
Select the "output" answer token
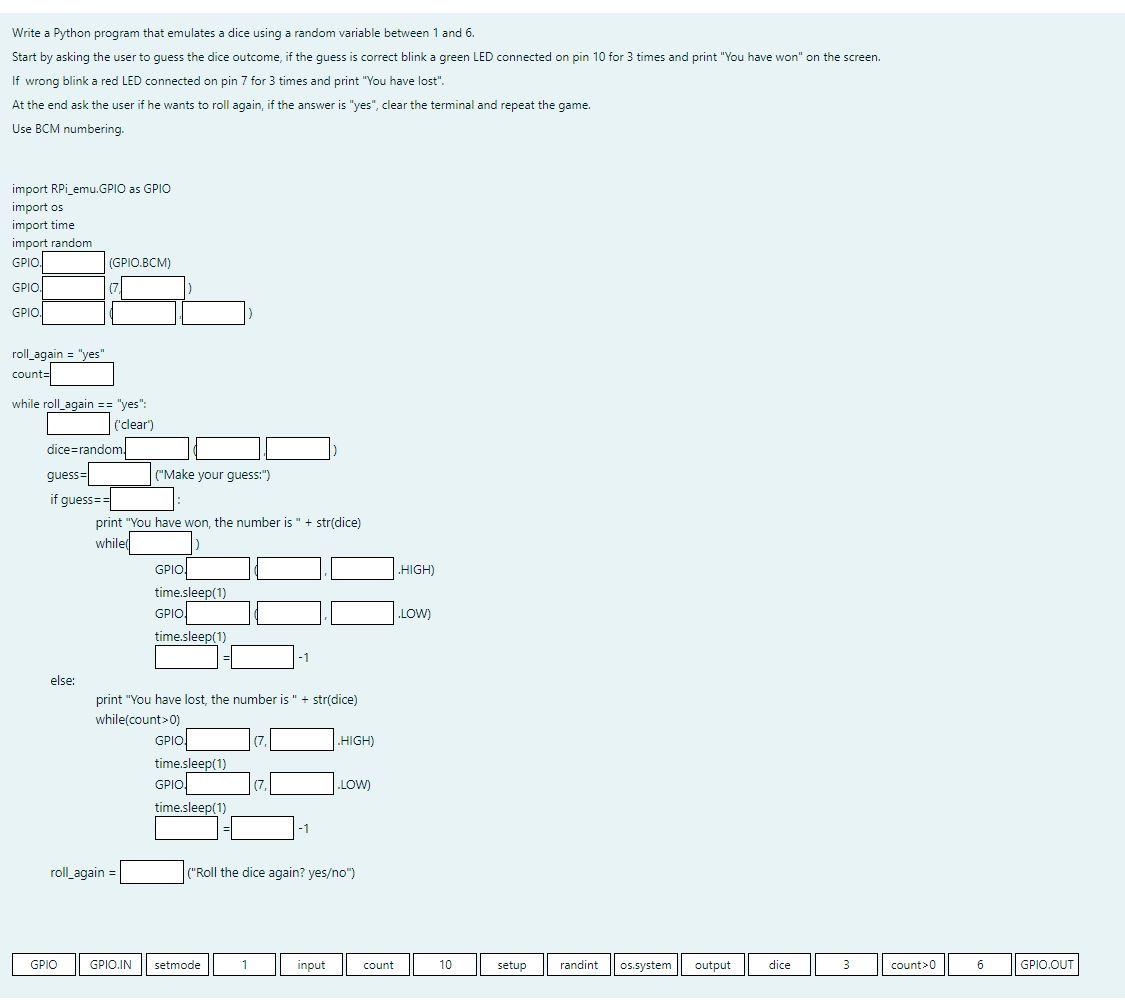click(x=711, y=964)
